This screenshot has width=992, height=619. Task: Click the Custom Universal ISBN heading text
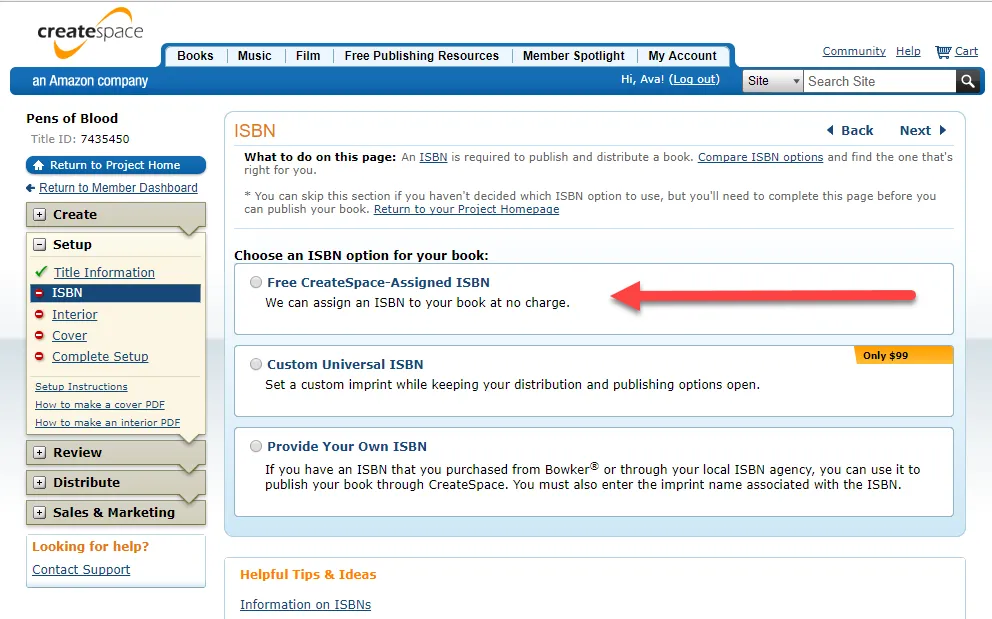[345, 364]
